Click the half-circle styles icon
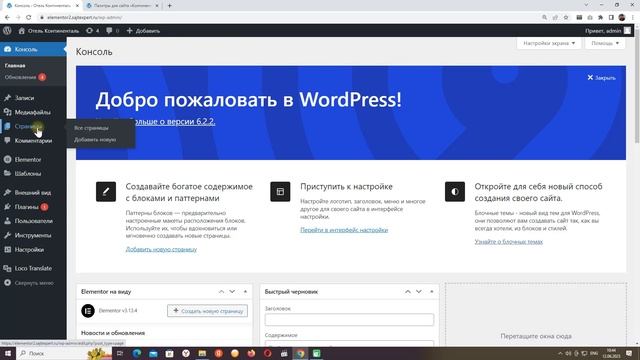Viewport: 640px width, 360px height. point(455,191)
